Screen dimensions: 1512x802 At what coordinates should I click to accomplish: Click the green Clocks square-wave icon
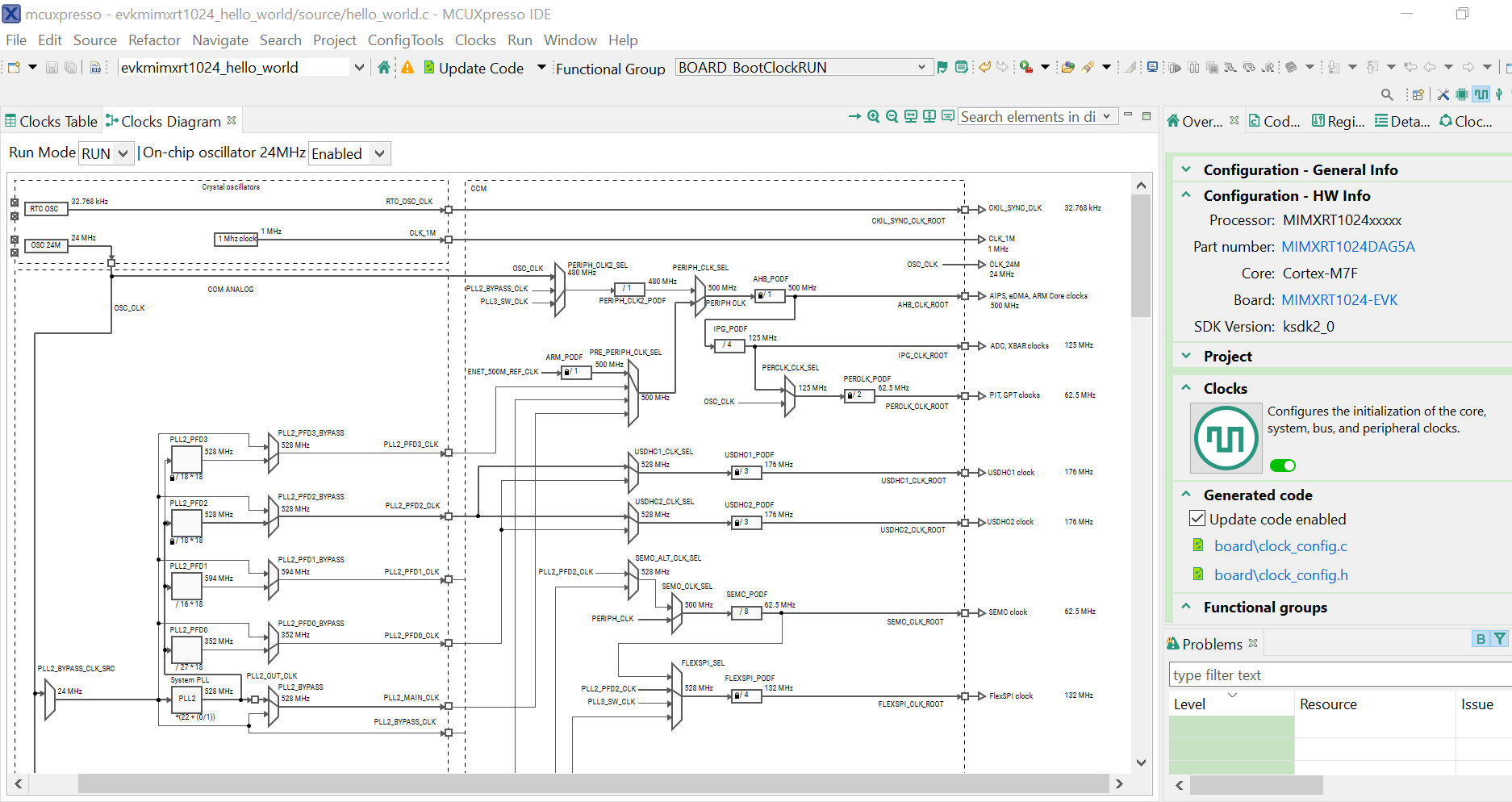point(1226,439)
